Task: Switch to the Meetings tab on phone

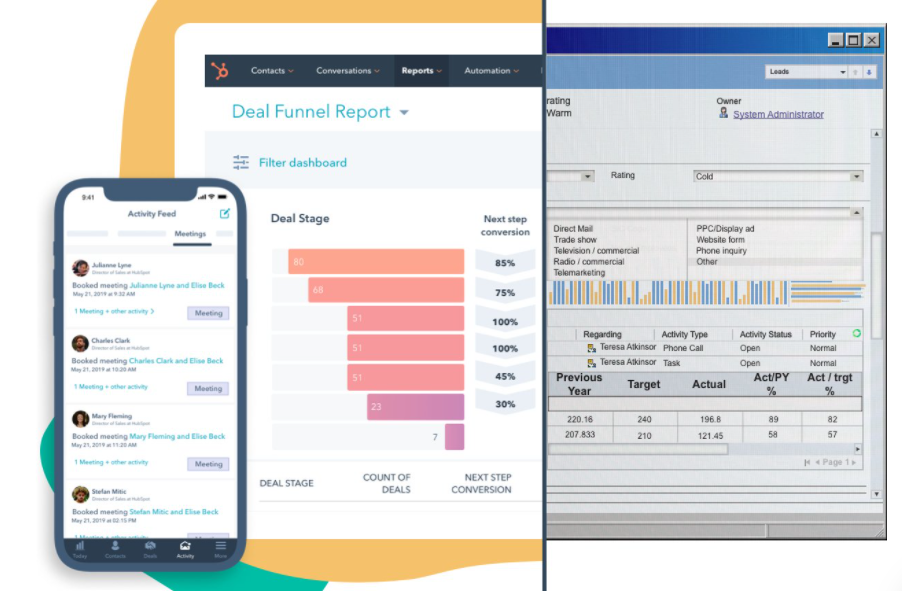Action: point(190,234)
